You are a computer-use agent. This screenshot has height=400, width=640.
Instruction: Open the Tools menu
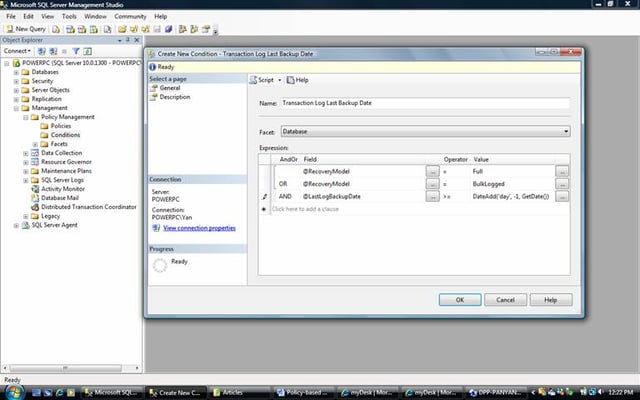[69, 16]
